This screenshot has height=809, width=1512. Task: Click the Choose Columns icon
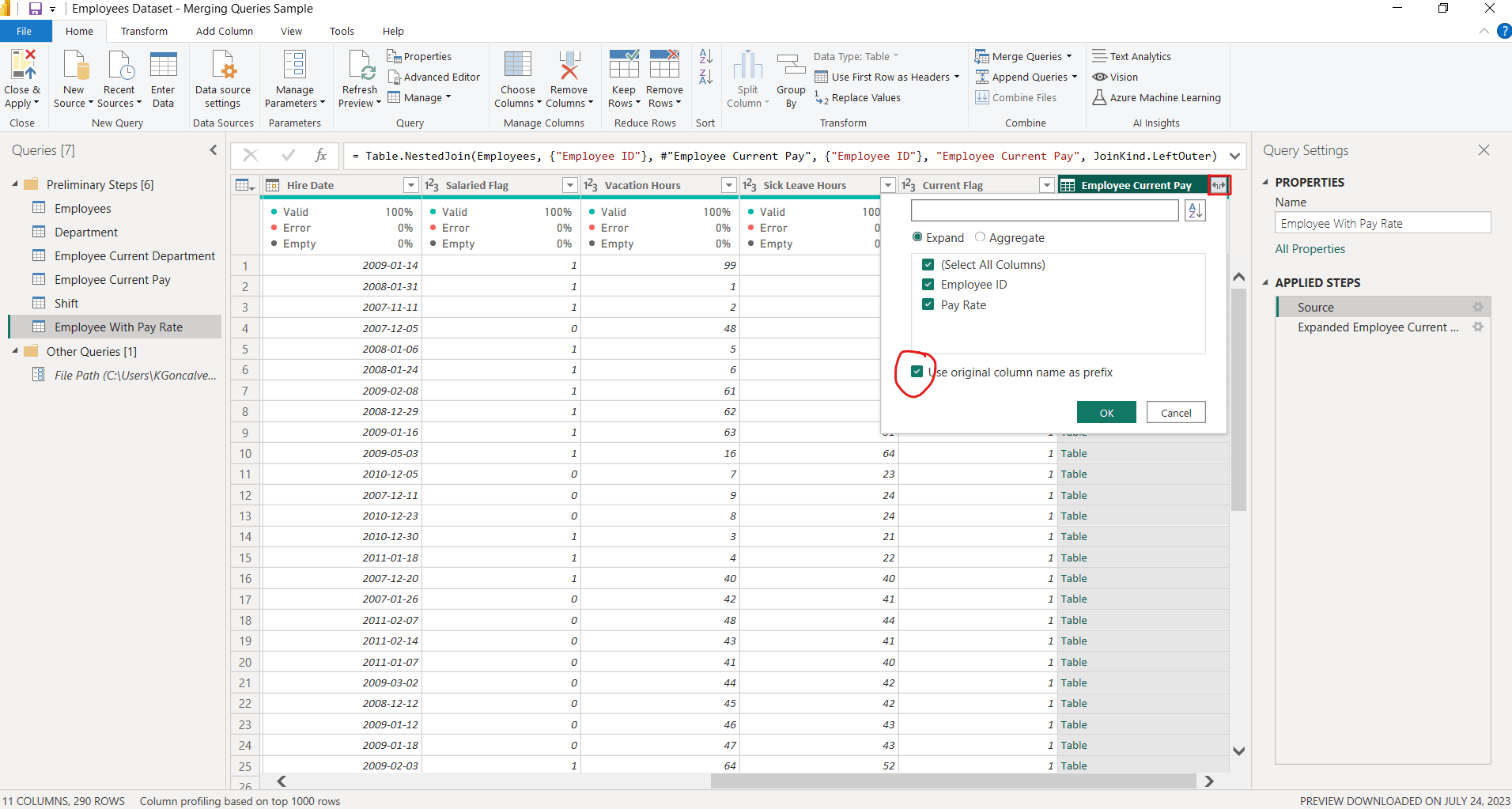tap(518, 65)
